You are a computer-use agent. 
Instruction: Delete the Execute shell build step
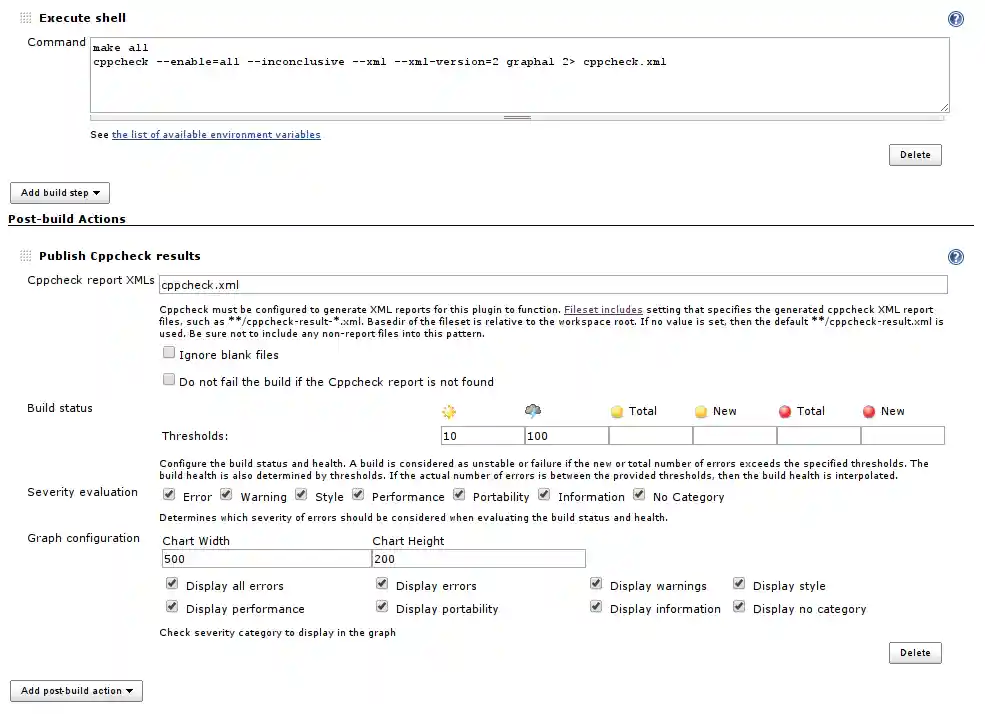pos(914,155)
